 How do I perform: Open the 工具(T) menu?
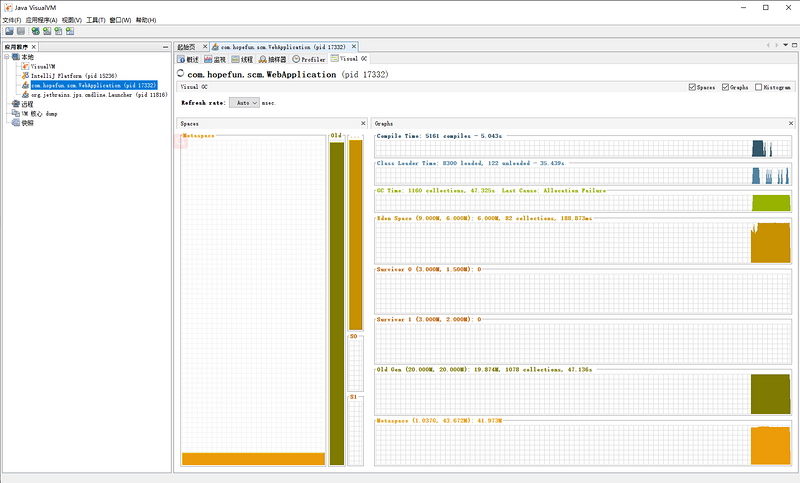click(x=96, y=20)
